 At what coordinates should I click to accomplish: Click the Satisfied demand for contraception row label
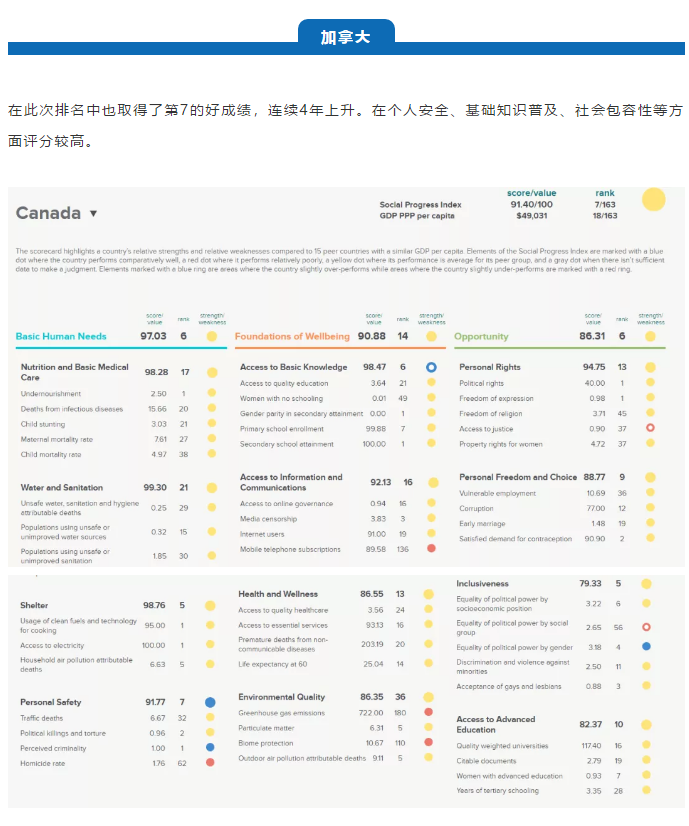coord(515,539)
